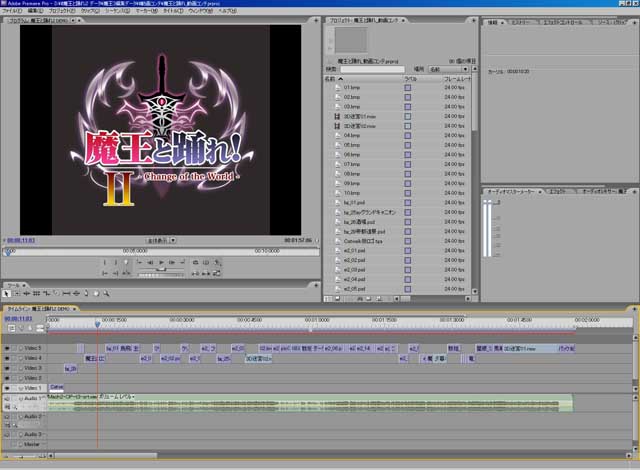The image size is (640, 470).
Task: Click the Project panel search field
Action: click(372, 69)
